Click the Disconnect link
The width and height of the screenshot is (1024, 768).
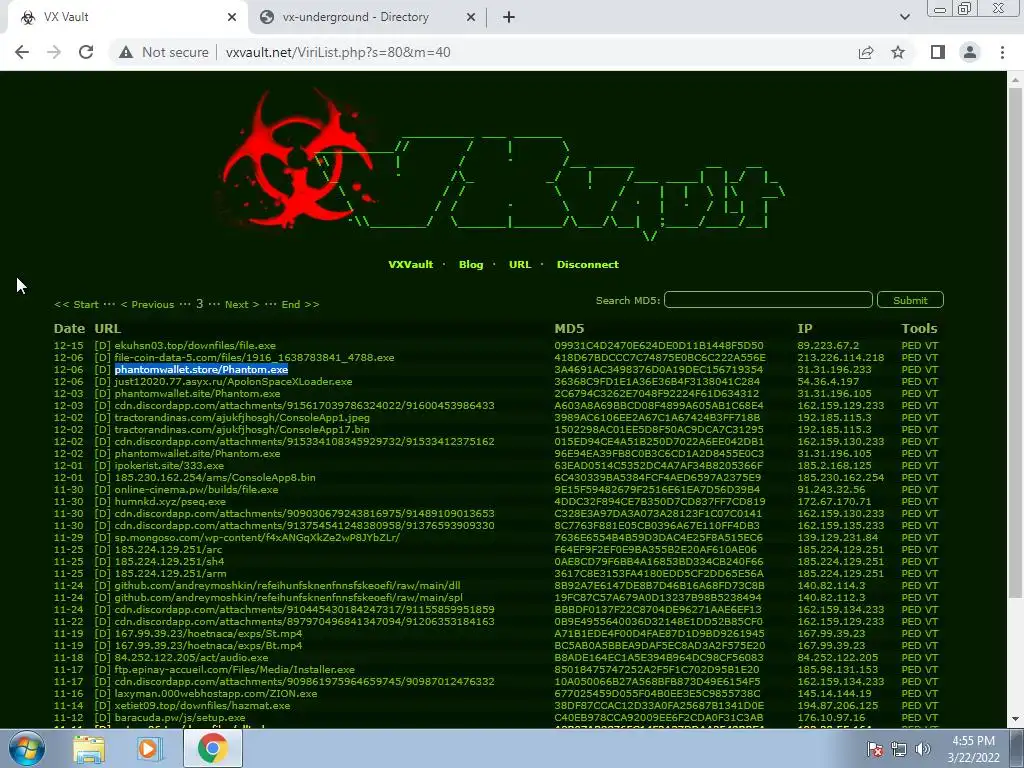(x=587, y=264)
